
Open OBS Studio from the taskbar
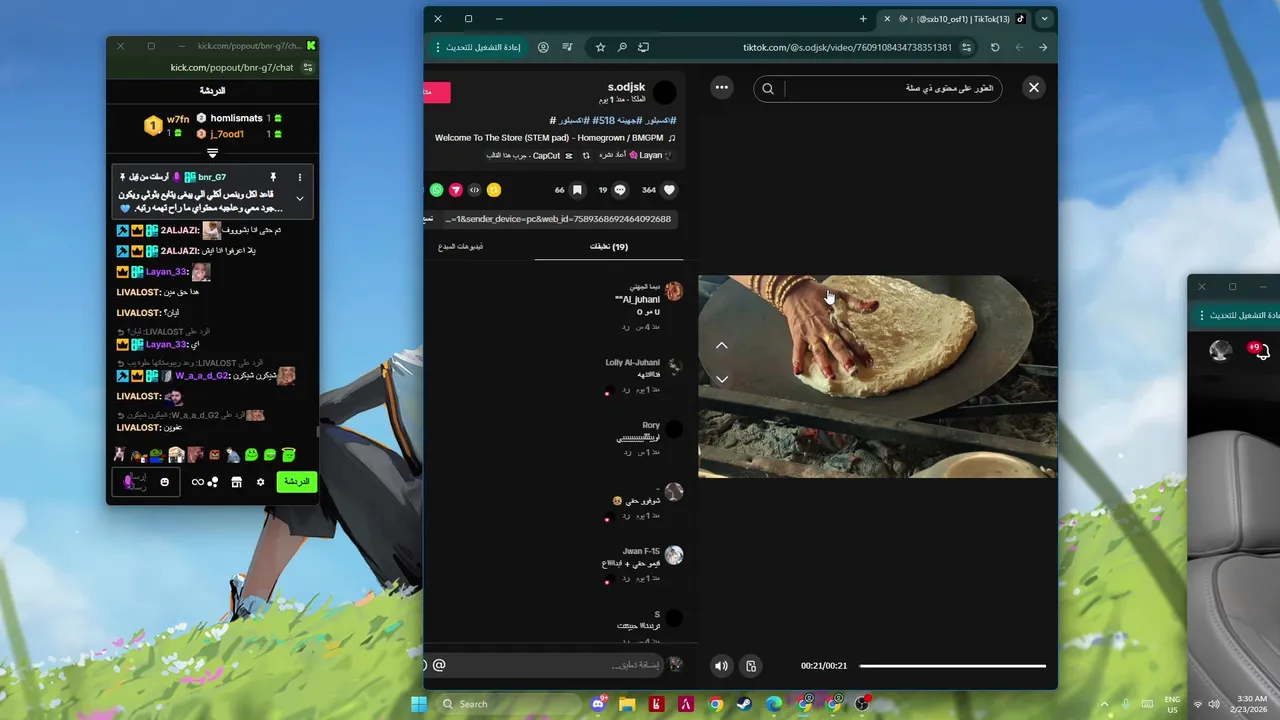coord(862,704)
